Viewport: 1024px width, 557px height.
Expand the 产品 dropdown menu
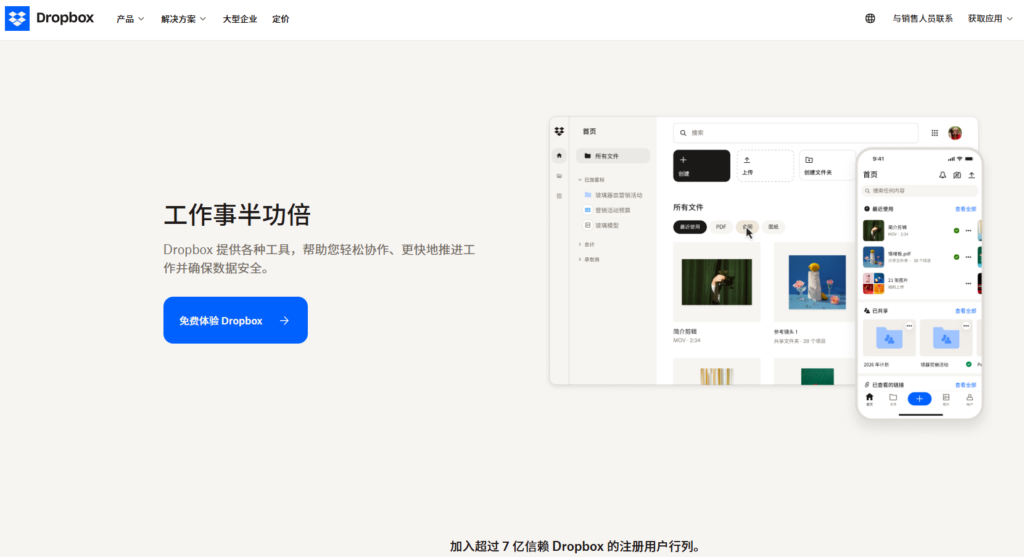(130, 19)
